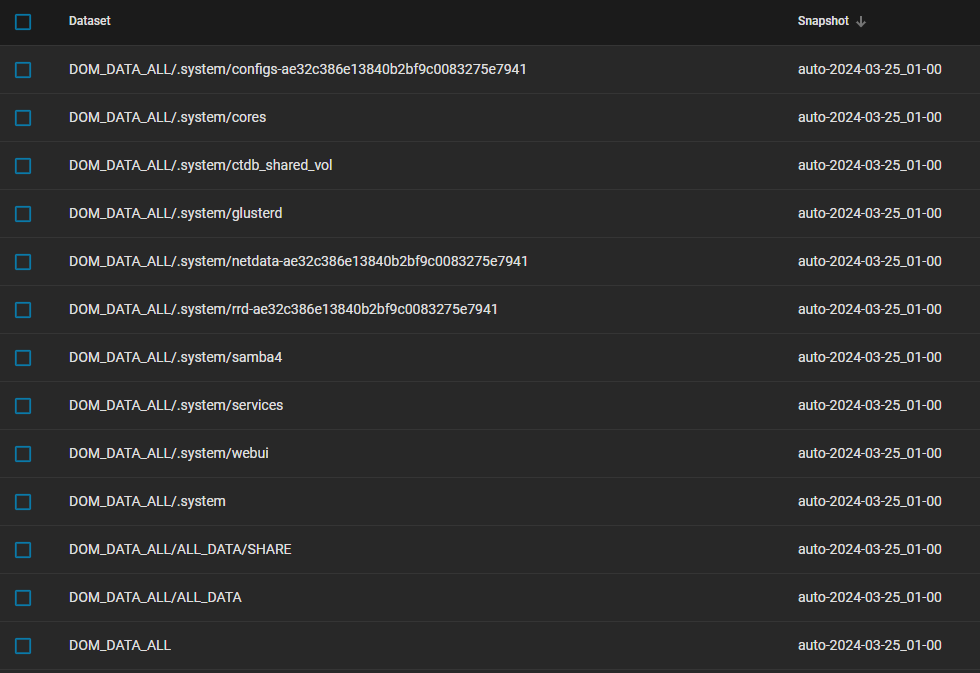Select snapshot name in the .system/cores row
The width and height of the screenshot is (980, 673).
click(x=869, y=117)
